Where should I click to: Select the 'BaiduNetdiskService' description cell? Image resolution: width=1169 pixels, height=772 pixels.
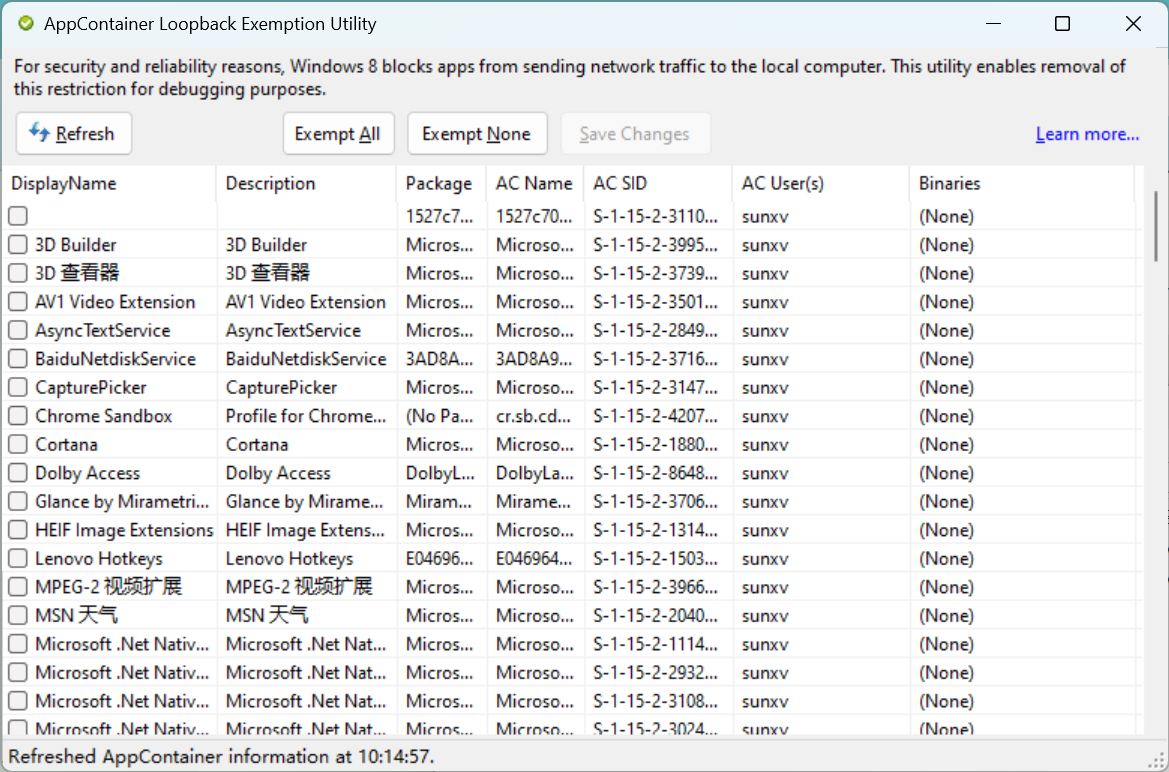tap(306, 359)
